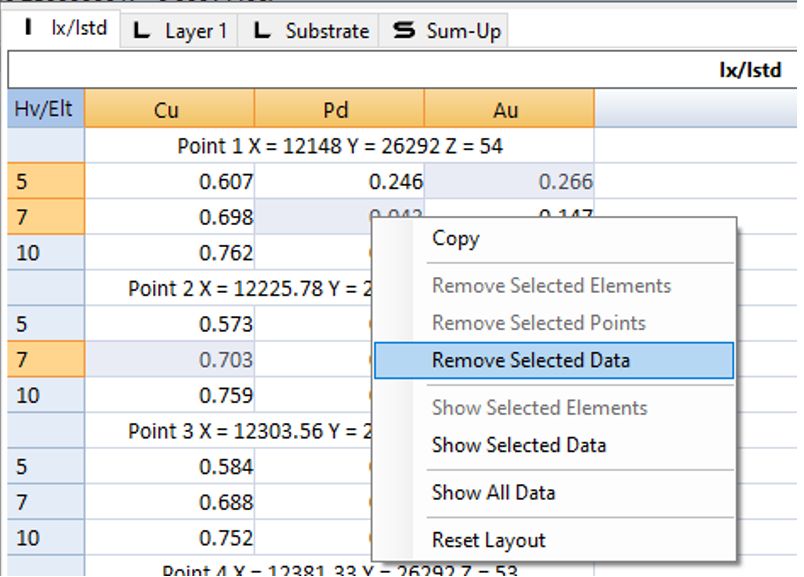The image size is (804, 577).
Task: Click the Cu value 0.703 cell
Action: click(170, 360)
